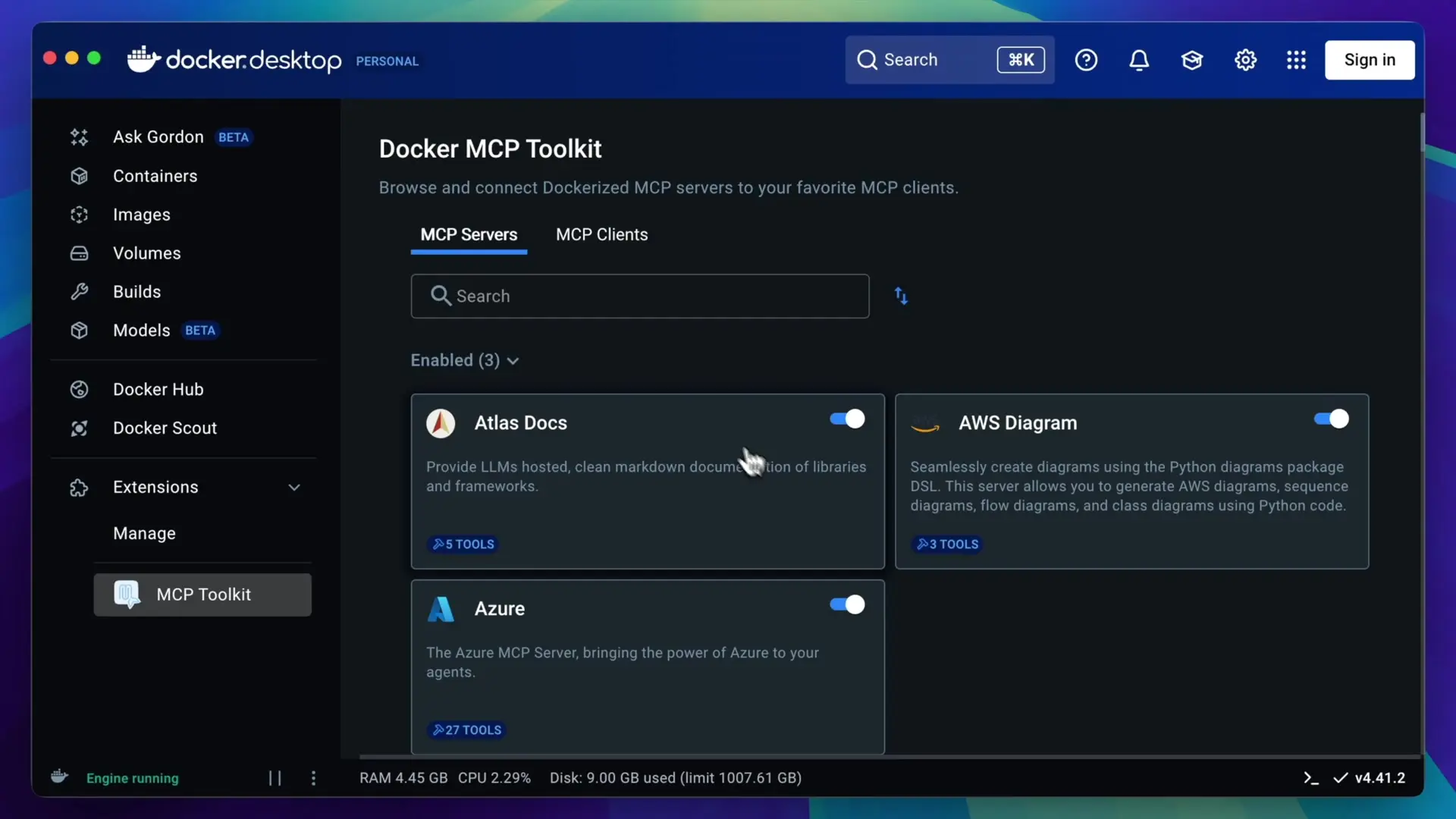Image resolution: width=1456 pixels, height=819 pixels.
Task: Click the Models icon in sidebar
Action: [x=79, y=331]
